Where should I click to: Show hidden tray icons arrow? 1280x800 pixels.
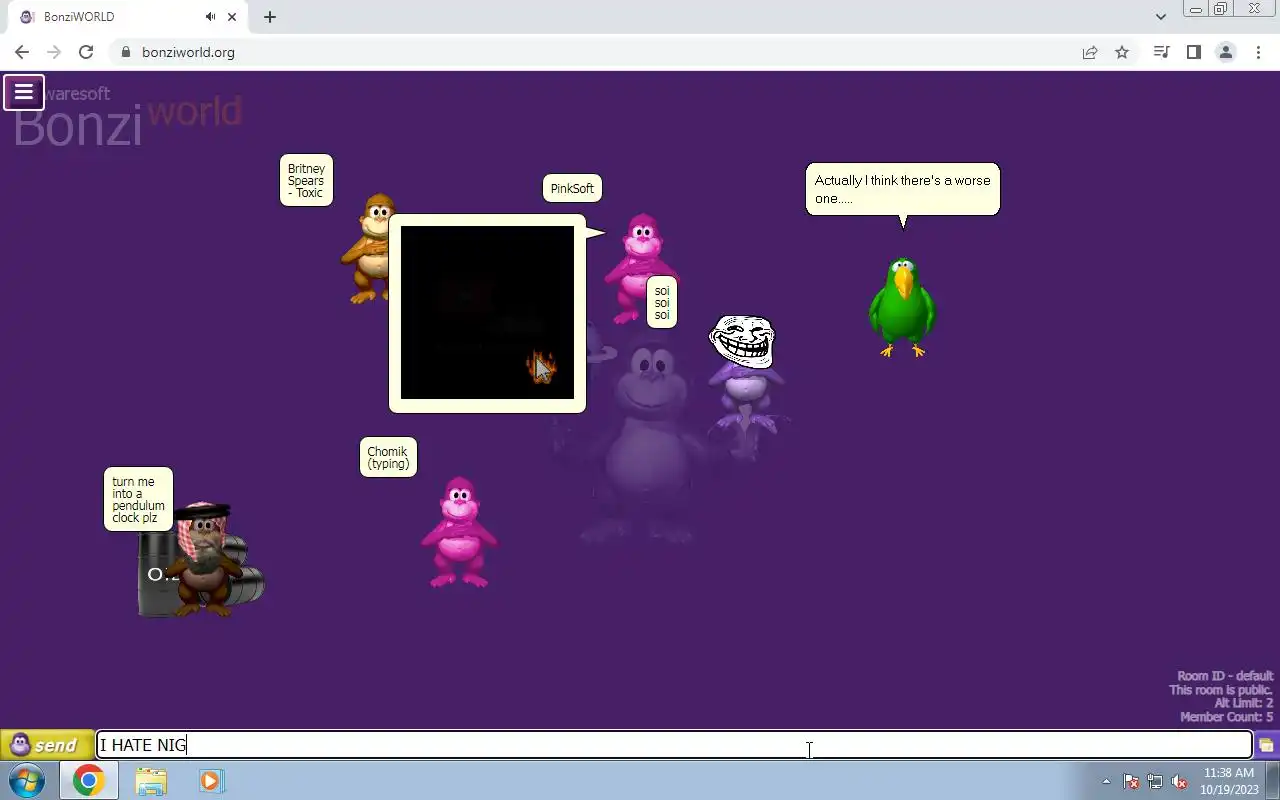(1106, 781)
